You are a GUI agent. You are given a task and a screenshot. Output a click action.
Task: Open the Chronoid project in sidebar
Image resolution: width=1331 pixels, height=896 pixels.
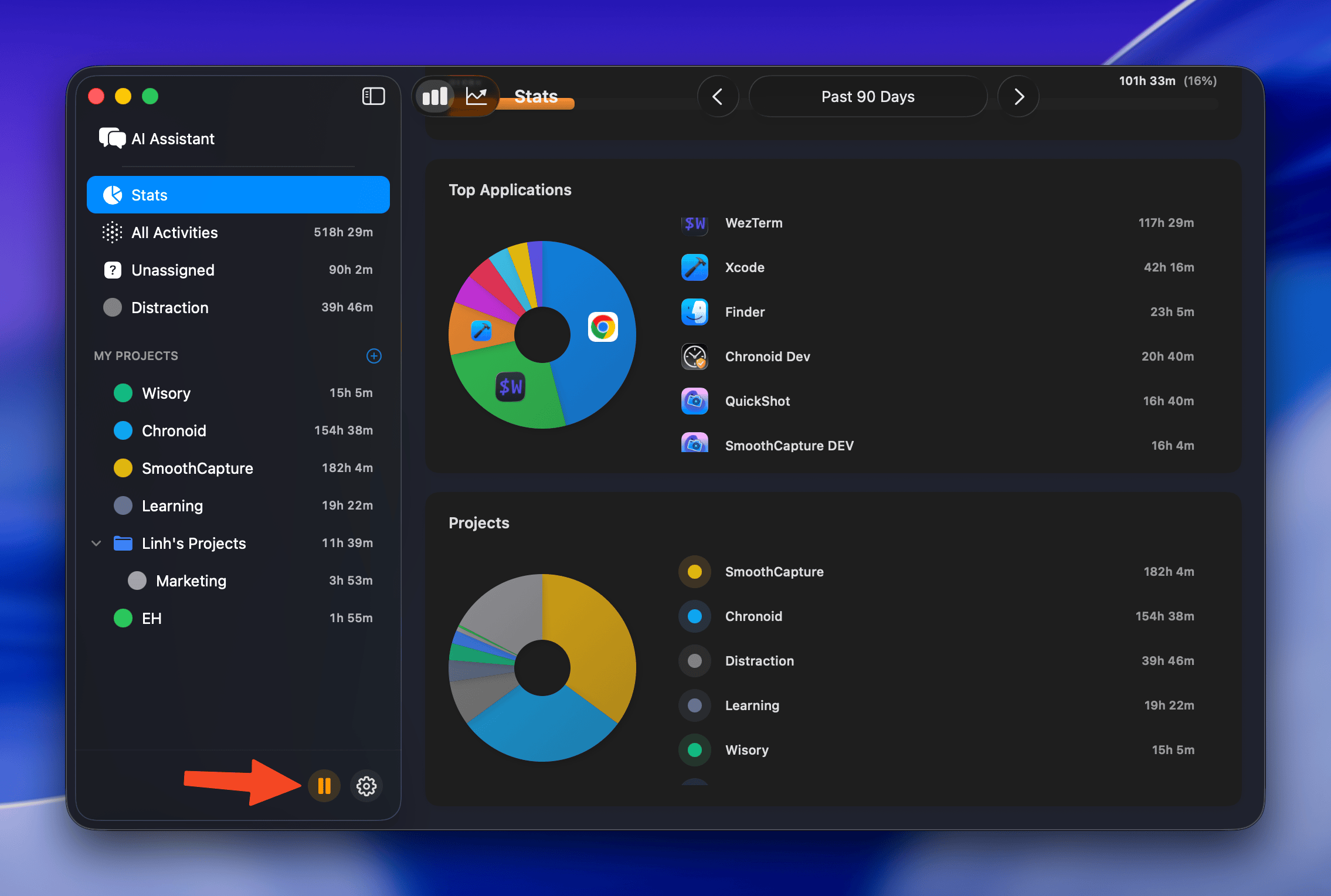click(174, 431)
